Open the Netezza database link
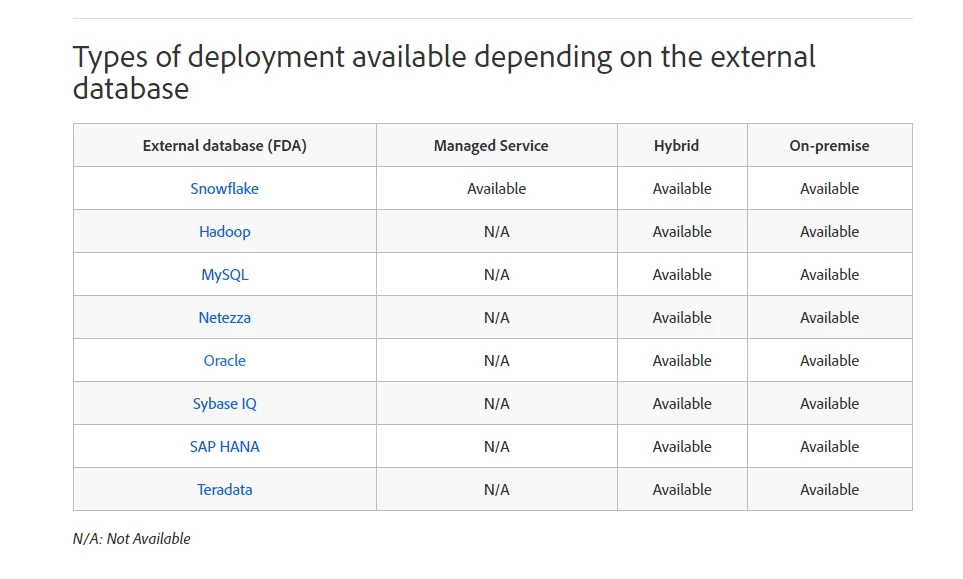Viewport: 963px width, 579px height. click(224, 317)
